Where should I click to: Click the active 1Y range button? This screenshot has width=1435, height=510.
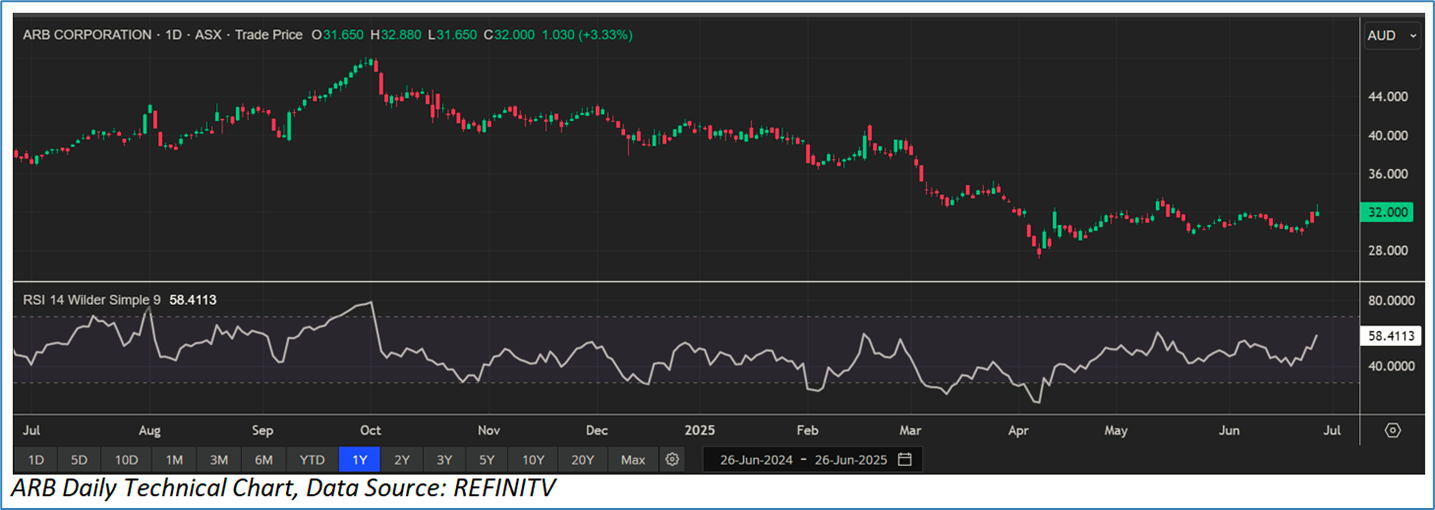(359, 460)
